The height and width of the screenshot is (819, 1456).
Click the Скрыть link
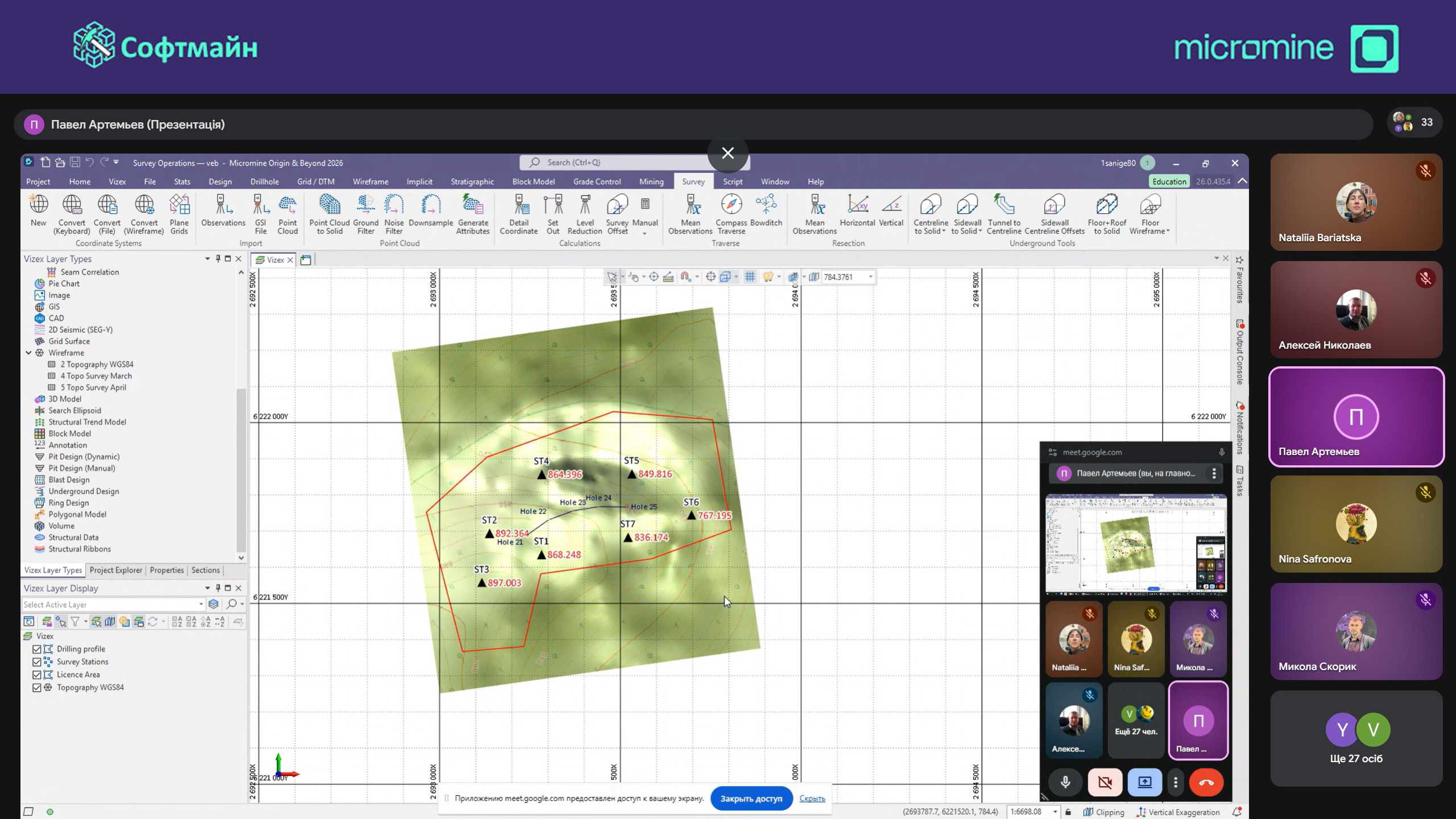812,799
